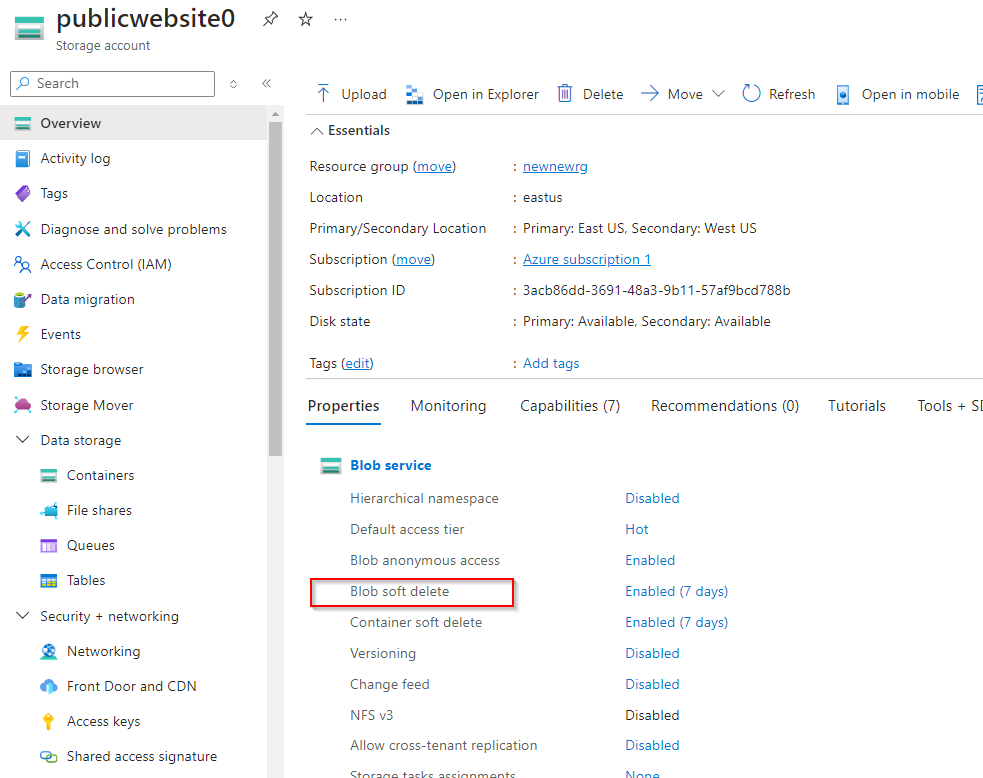The width and height of the screenshot is (983, 778).
Task: Click Blob anonymous access Enabled value
Action: pos(650,560)
